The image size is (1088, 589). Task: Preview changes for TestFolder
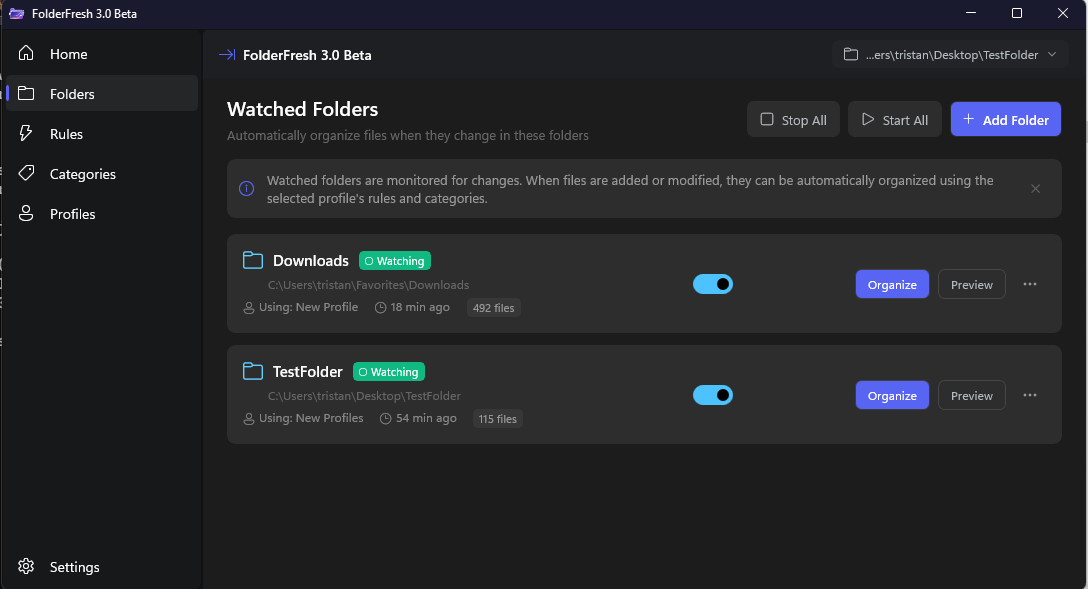(971, 395)
